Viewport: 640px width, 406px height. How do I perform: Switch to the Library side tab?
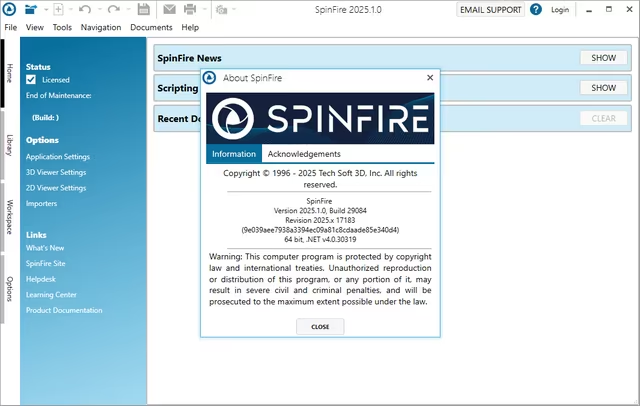click(x=9, y=145)
